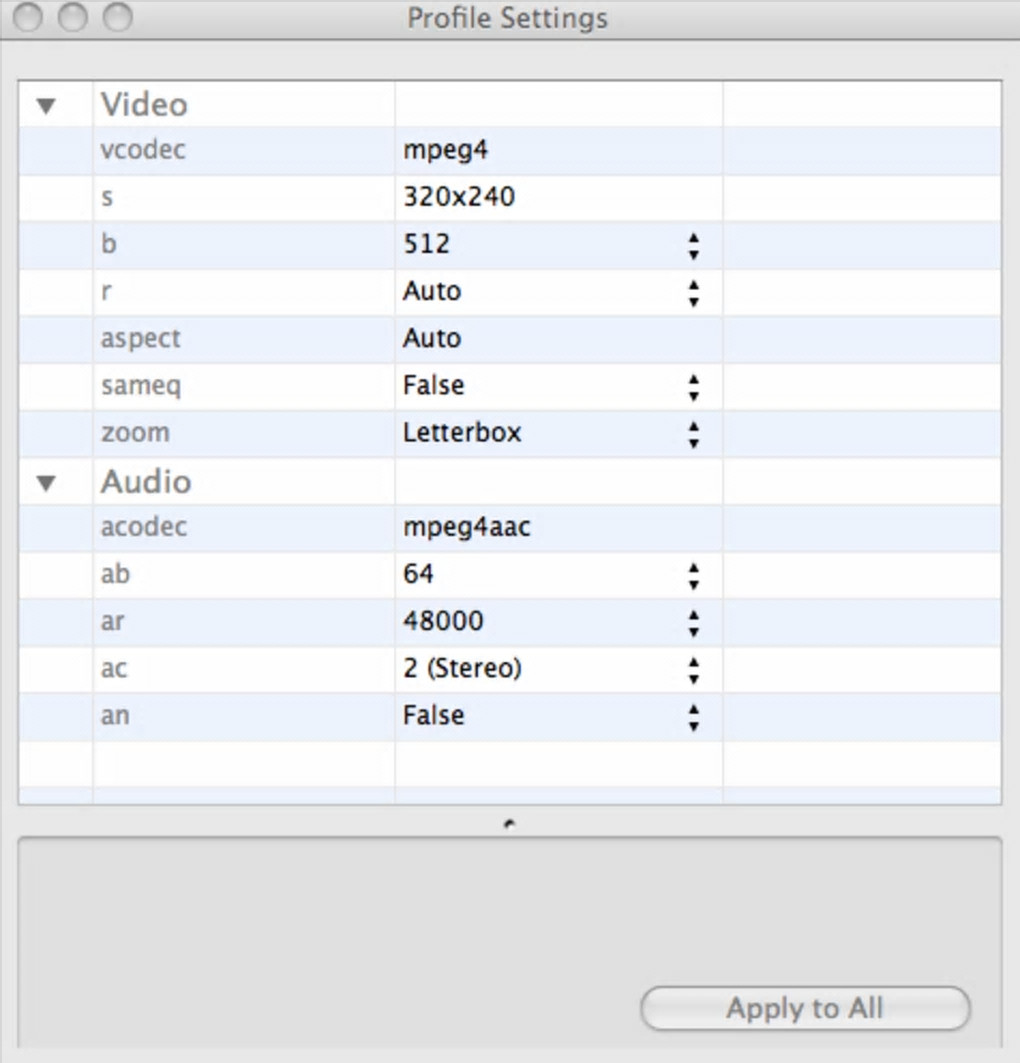Select the zoom parameter row name

coord(135,433)
